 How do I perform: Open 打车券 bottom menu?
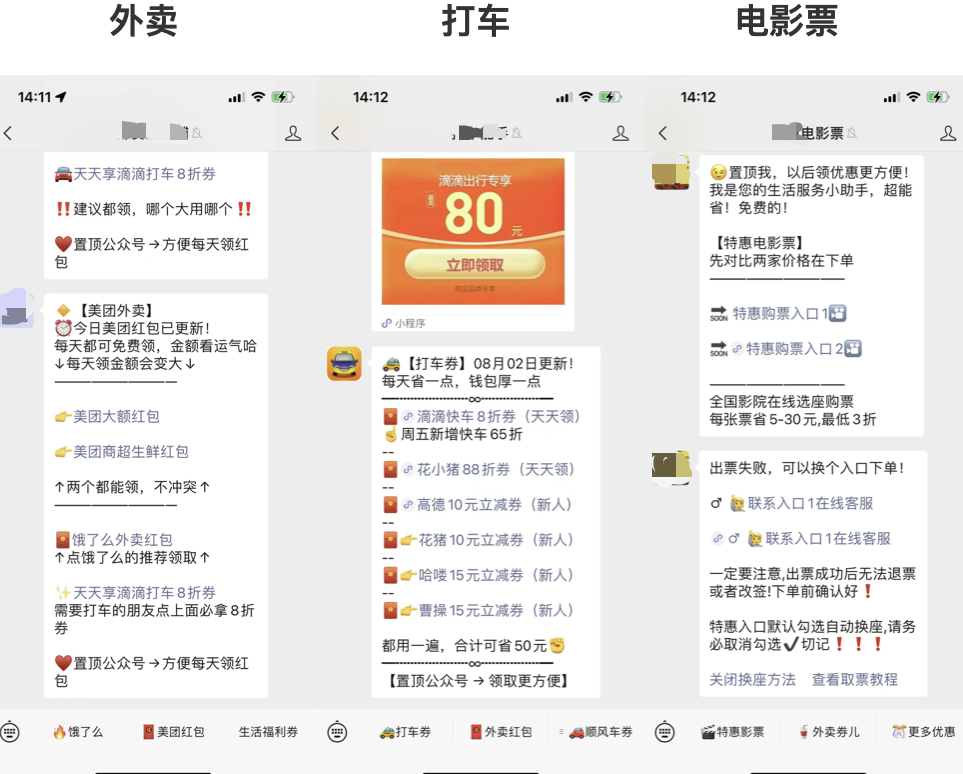(x=405, y=732)
